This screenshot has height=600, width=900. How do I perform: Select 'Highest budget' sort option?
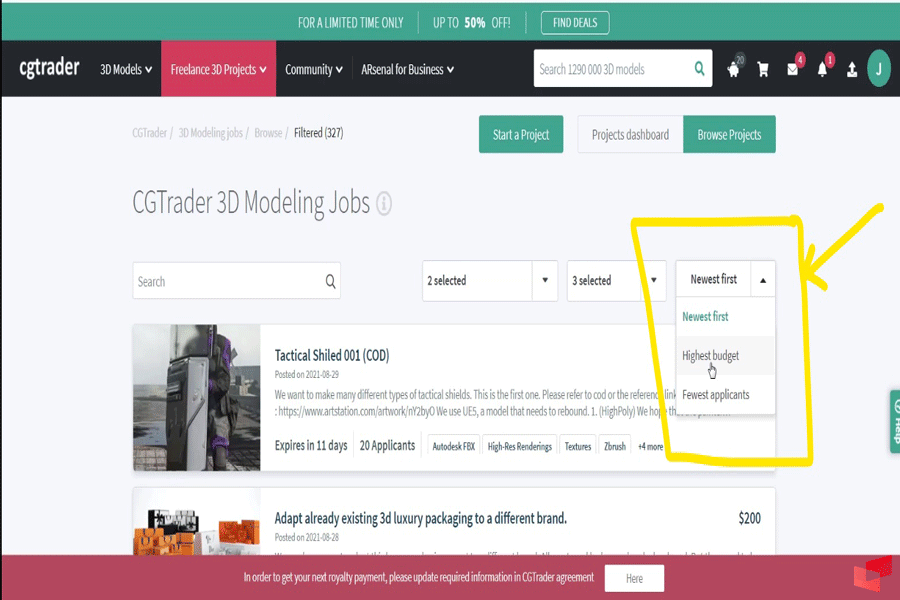(x=710, y=355)
